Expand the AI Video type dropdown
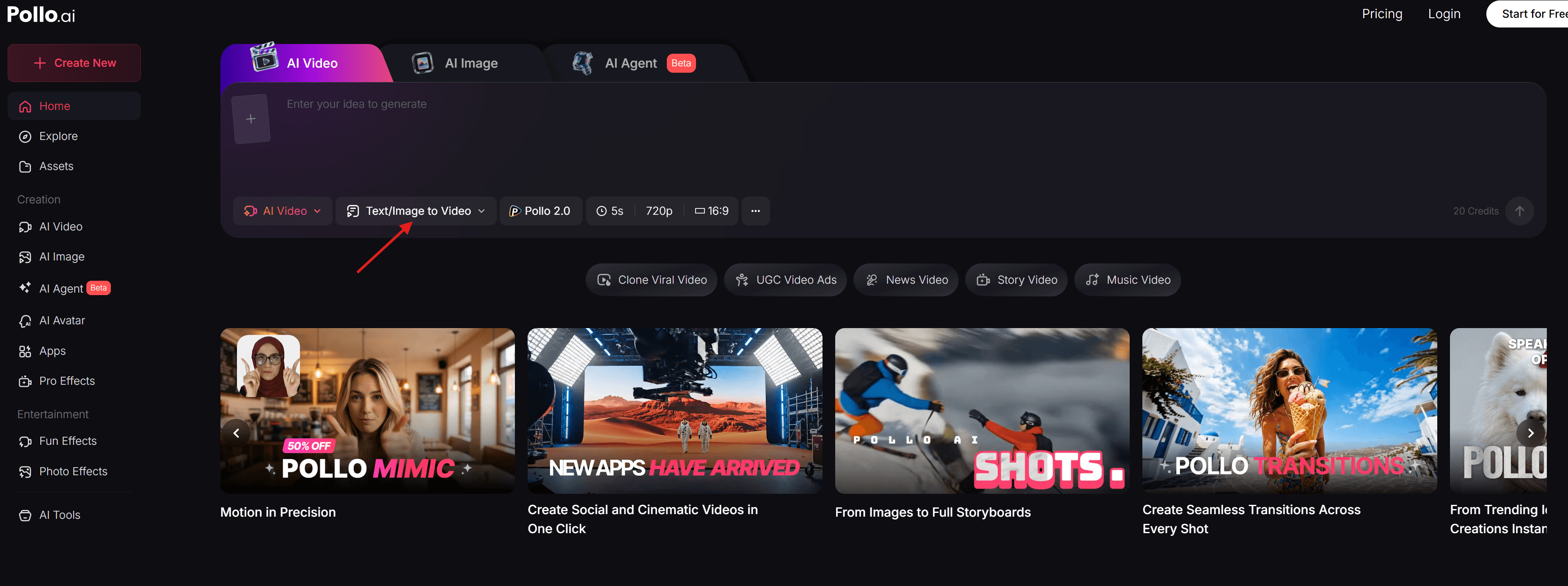This screenshot has height=586, width=1568. point(283,211)
